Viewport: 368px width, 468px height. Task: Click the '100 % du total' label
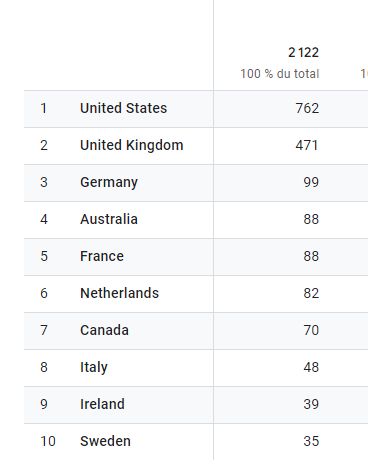point(280,74)
